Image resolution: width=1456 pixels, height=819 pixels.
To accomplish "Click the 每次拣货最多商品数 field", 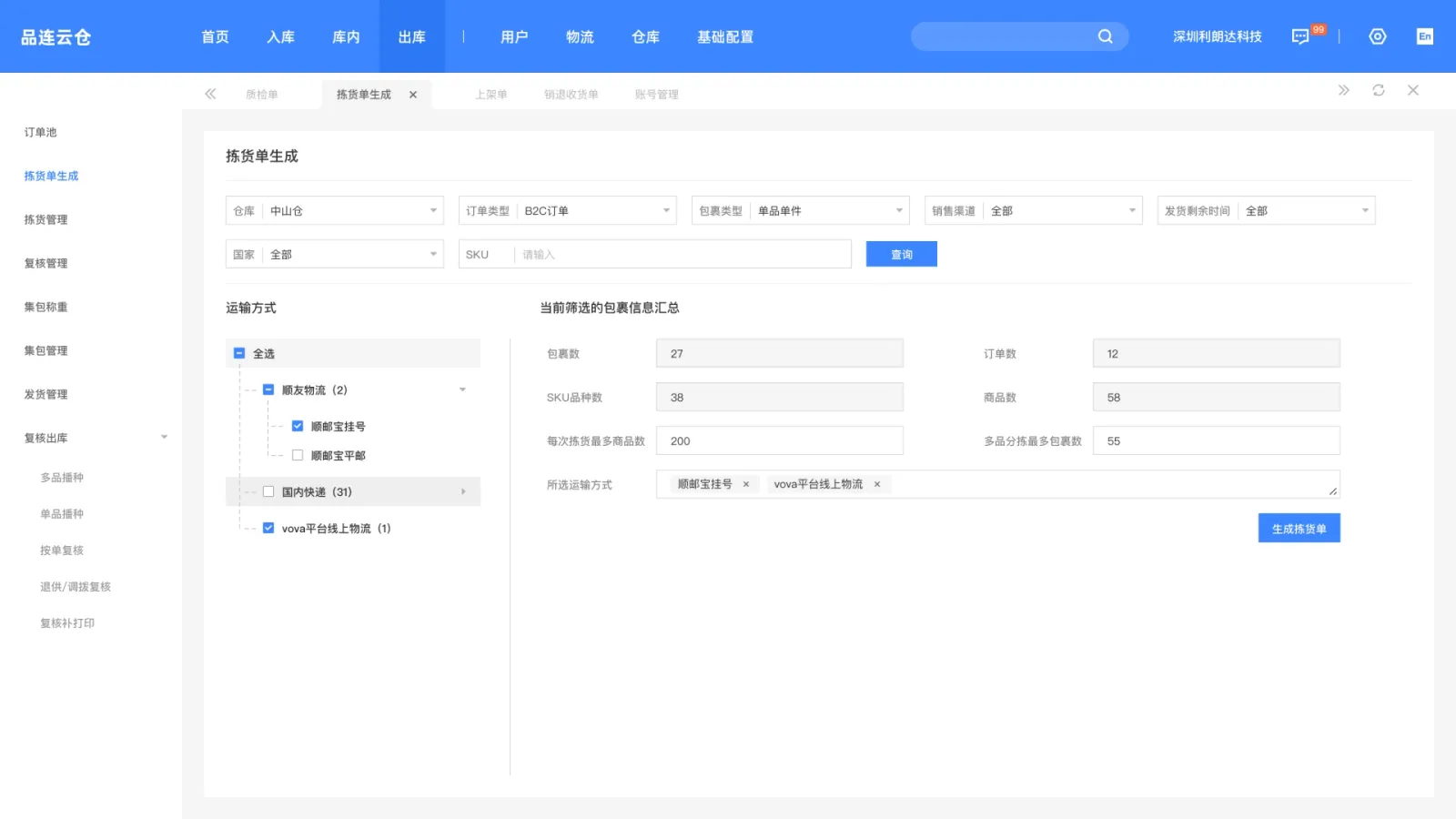I will tap(780, 440).
